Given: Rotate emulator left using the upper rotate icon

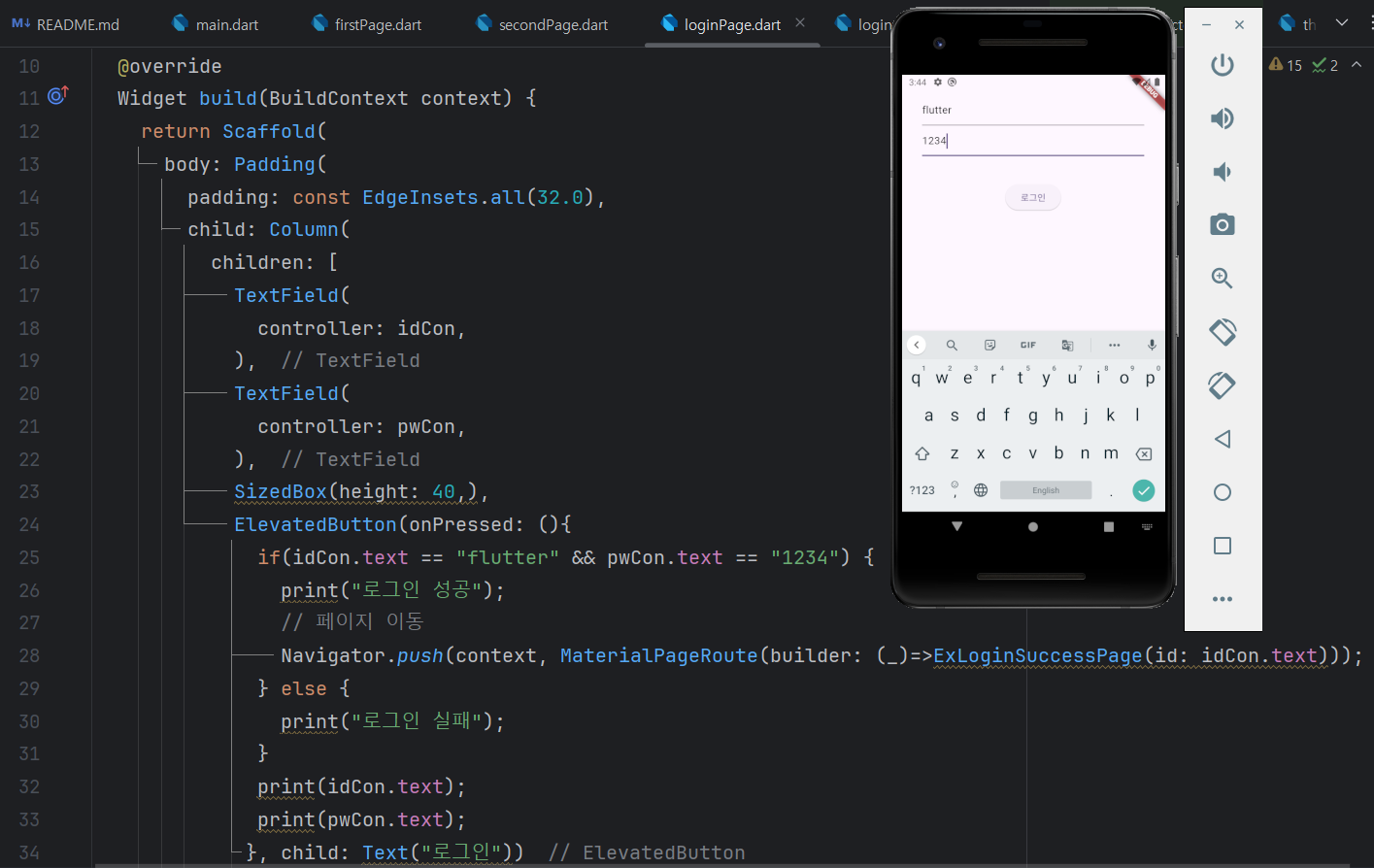Looking at the screenshot, I should point(1222,332).
